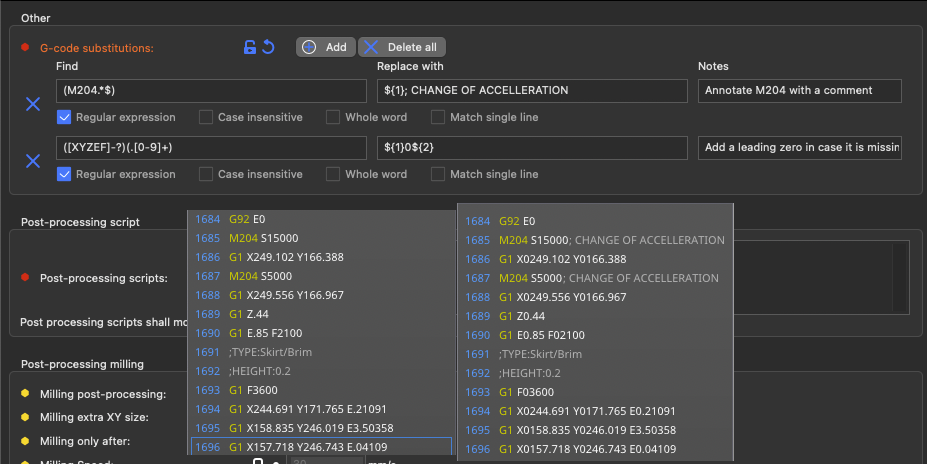Enable Whole word for the M204 rule

point(333,117)
